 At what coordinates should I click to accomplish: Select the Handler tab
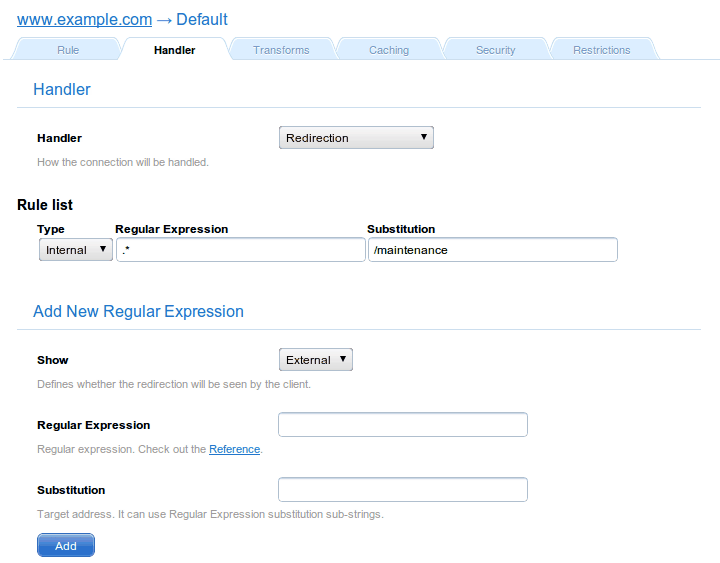[x=174, y=50]
